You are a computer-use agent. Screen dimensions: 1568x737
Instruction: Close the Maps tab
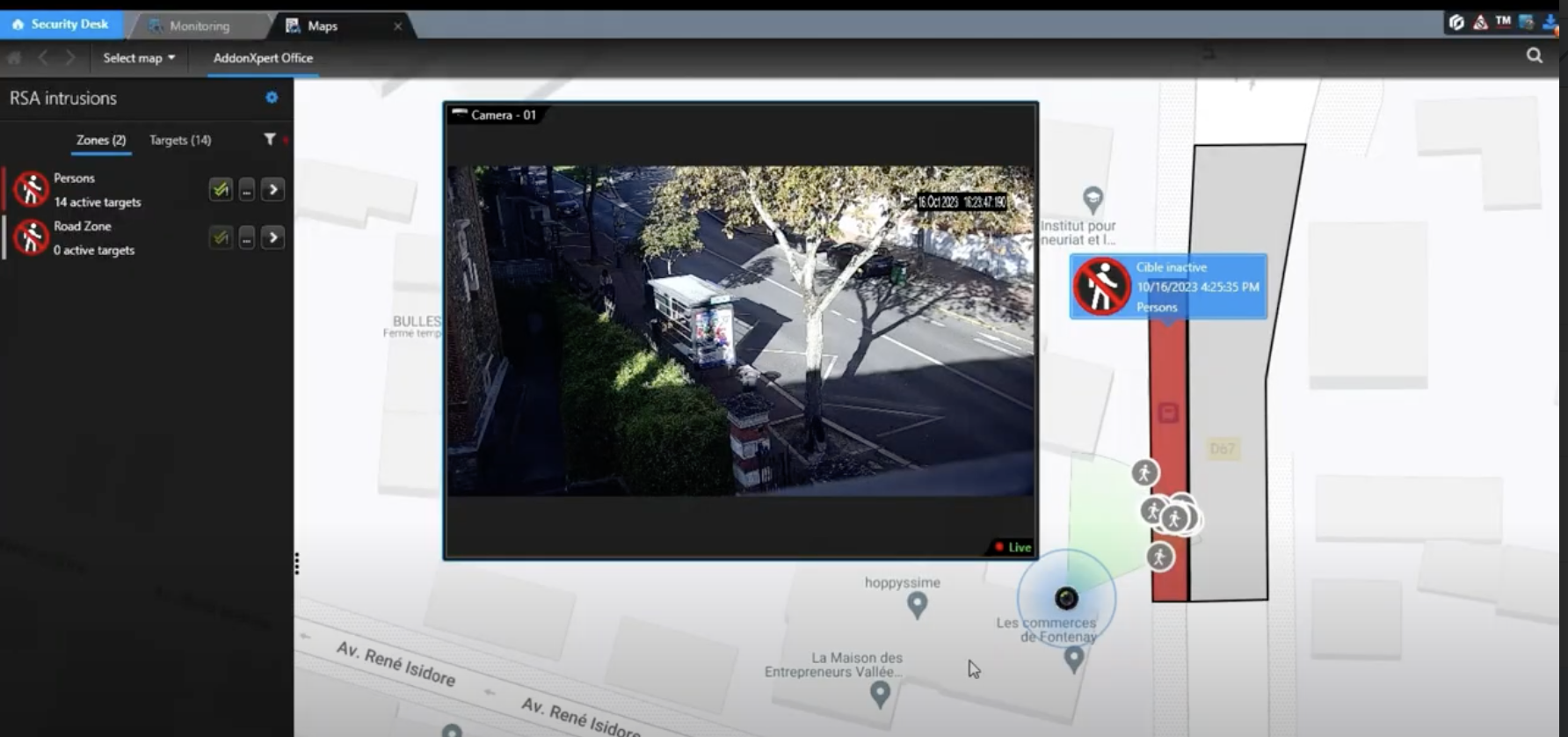click(x=397, y=26)
